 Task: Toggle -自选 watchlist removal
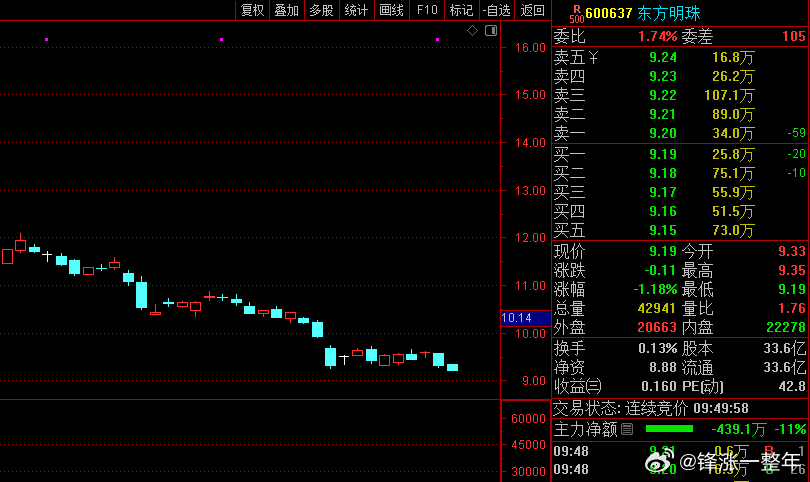[x=496, y=10]
